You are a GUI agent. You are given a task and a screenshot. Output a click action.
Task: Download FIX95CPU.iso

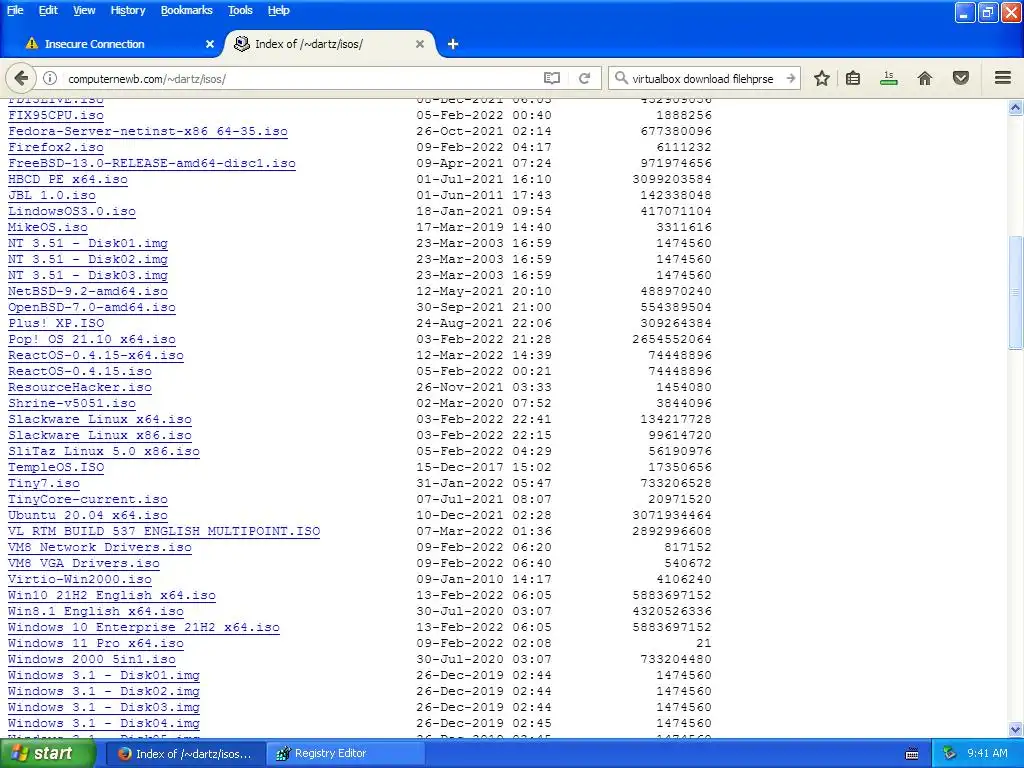[x=56, y=115]
